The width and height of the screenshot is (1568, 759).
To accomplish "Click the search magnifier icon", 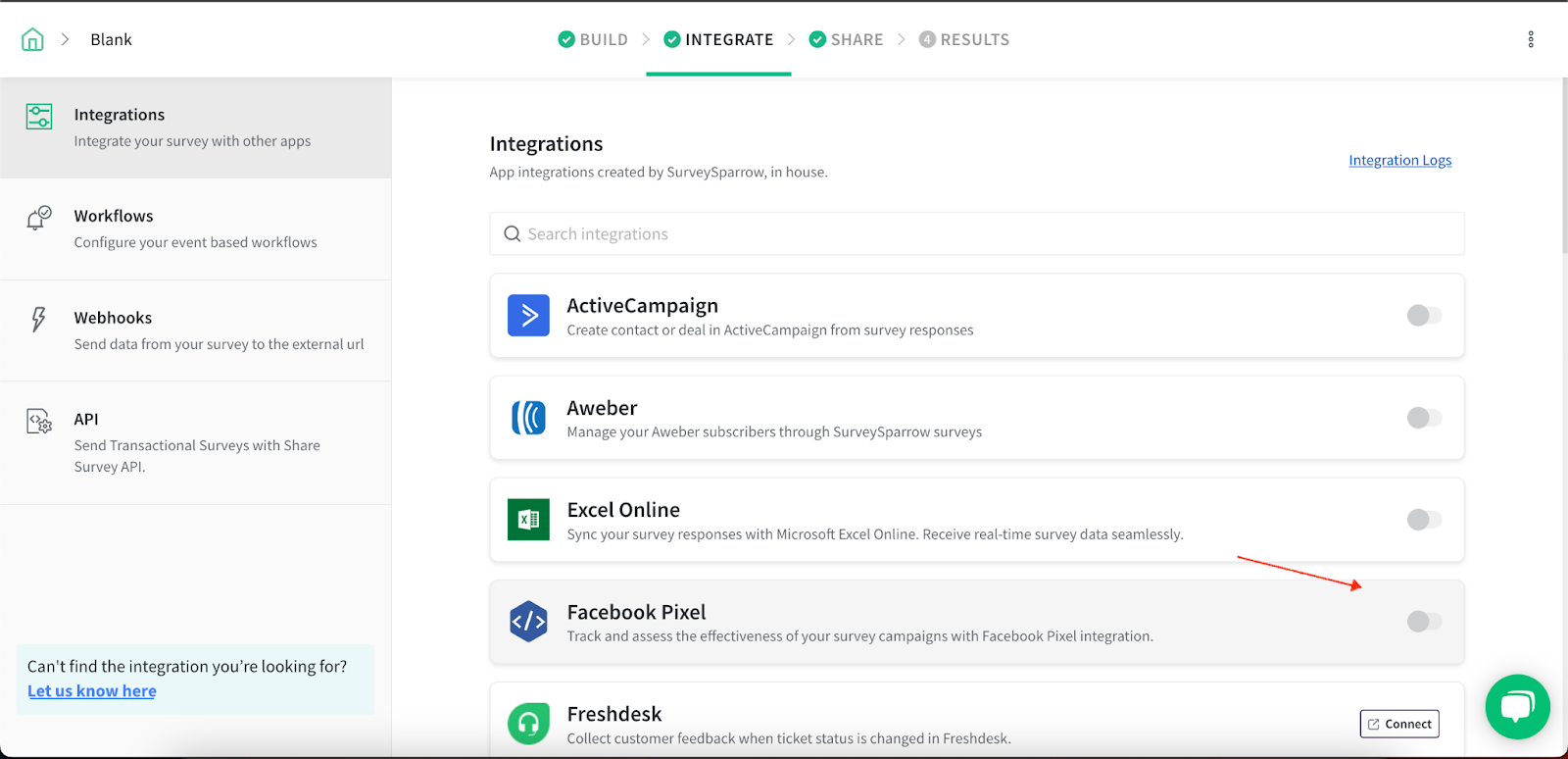I will pyautogui.click(x=512, y=234).
